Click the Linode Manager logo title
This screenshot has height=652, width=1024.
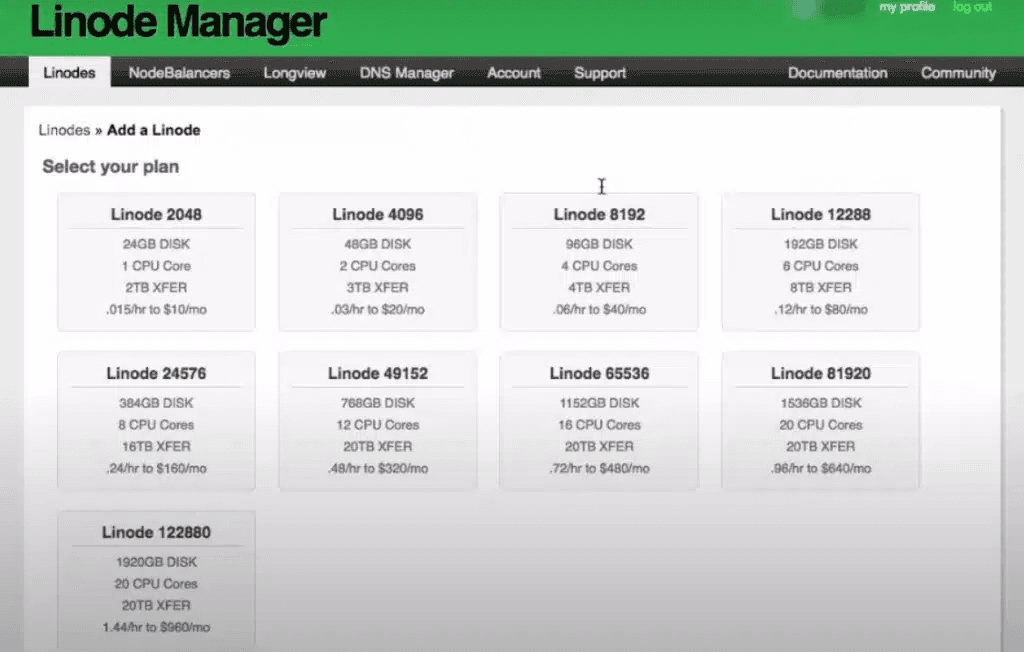[x=178, y=22]
